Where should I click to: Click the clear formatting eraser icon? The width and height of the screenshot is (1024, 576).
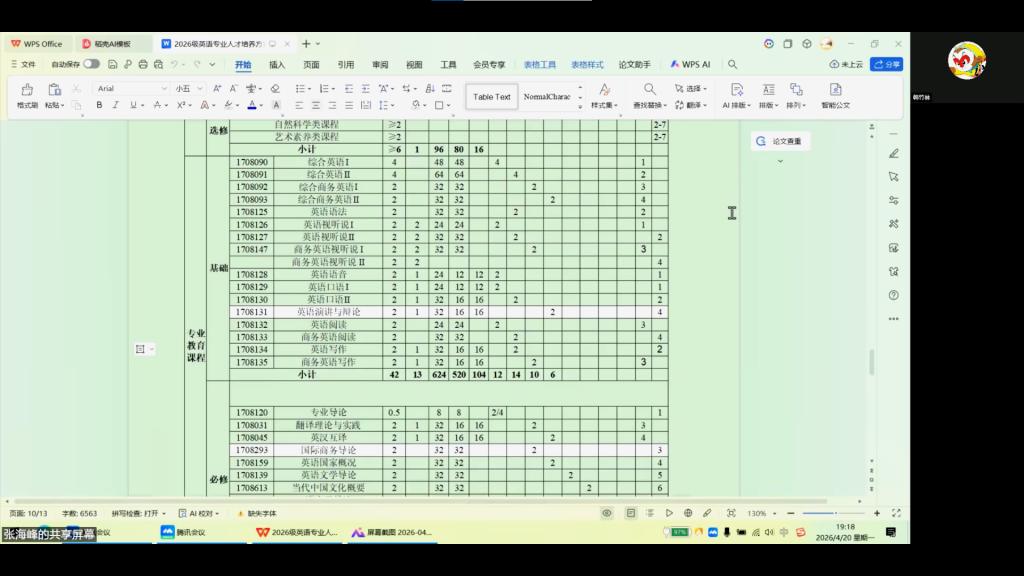point(275,88)
